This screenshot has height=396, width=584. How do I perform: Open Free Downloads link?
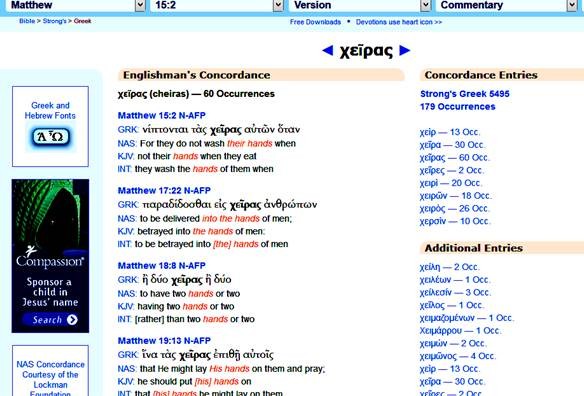click(315, 22)
